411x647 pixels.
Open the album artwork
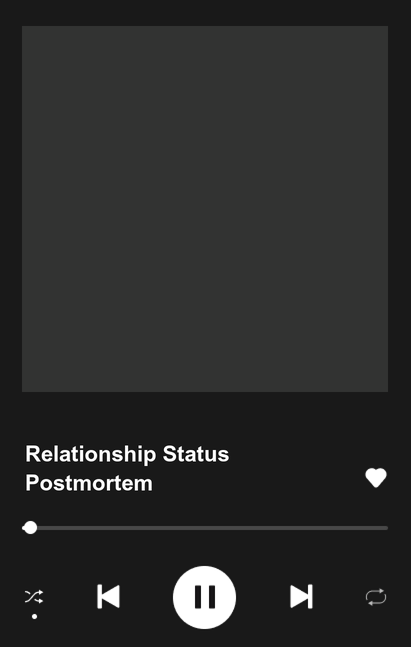[x=205, y=209]
